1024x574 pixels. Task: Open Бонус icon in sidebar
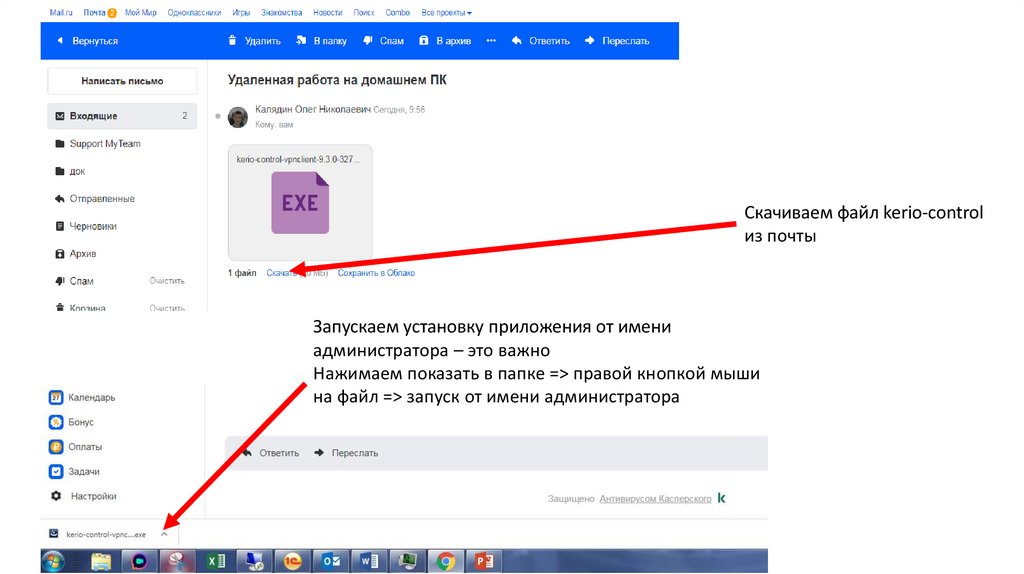[x=56, y=422]
